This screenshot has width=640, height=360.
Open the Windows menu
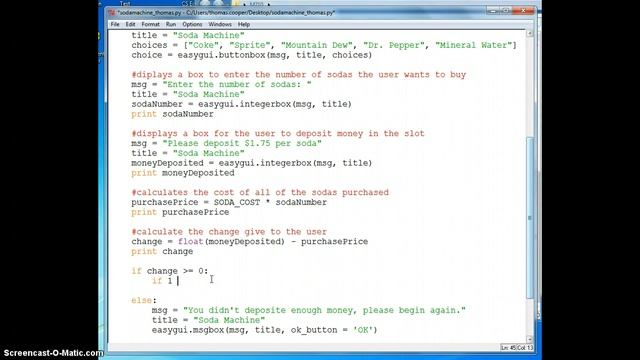coord(220,24)
